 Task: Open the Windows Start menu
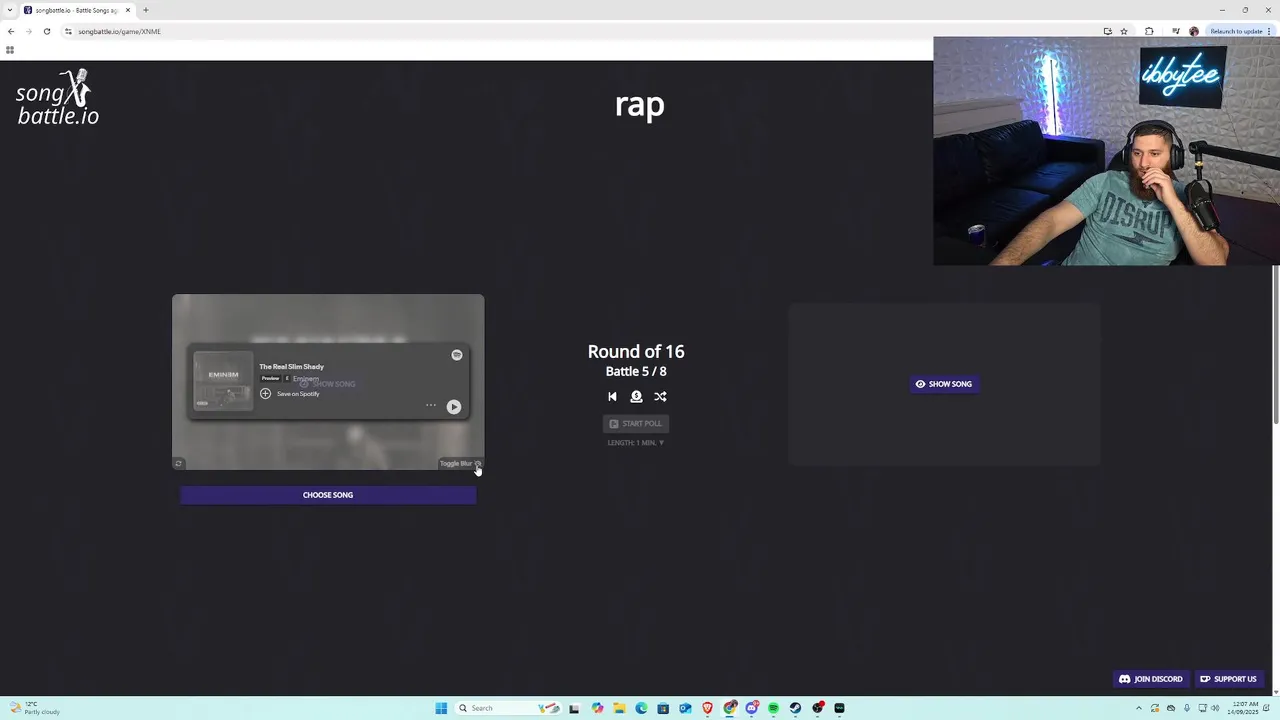point(441,708)
